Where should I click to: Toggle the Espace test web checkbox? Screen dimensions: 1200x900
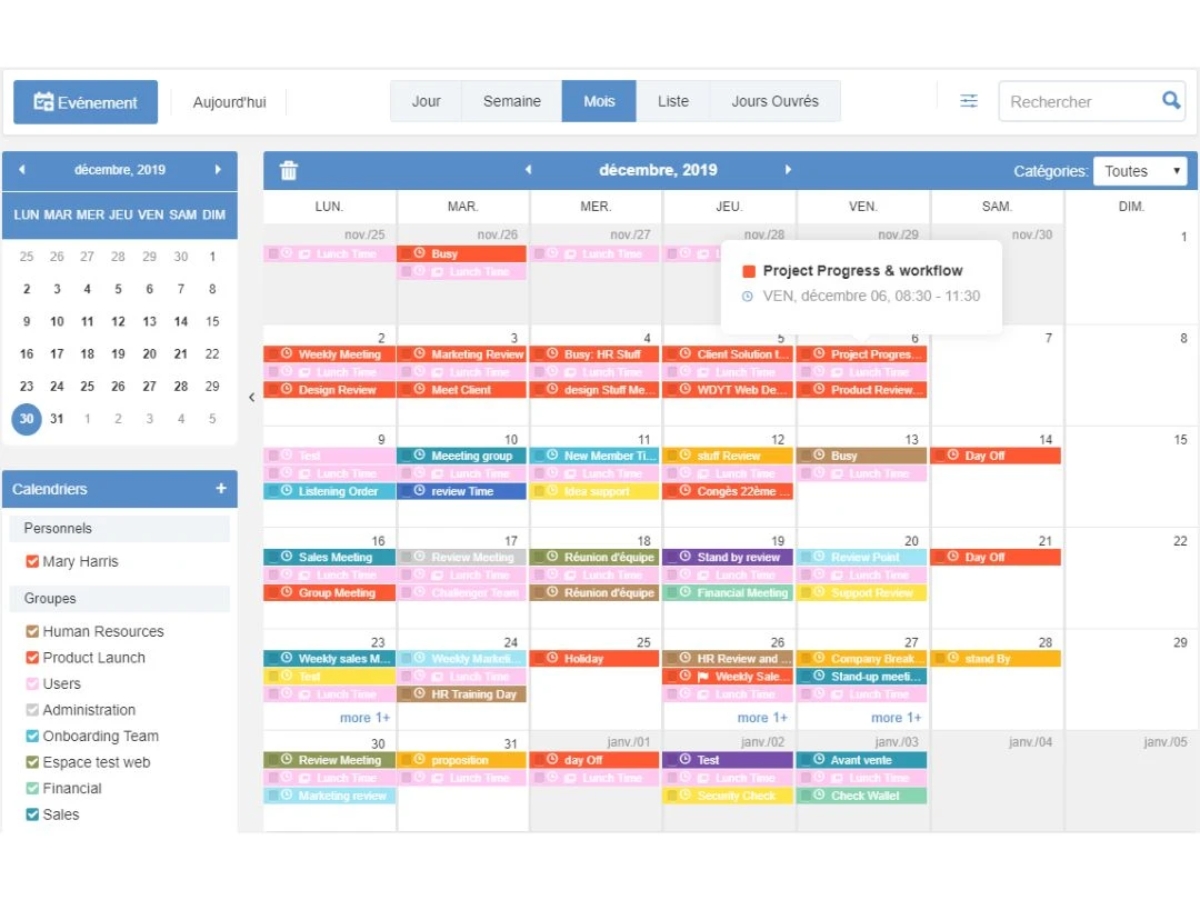click(x=32, y=762)
